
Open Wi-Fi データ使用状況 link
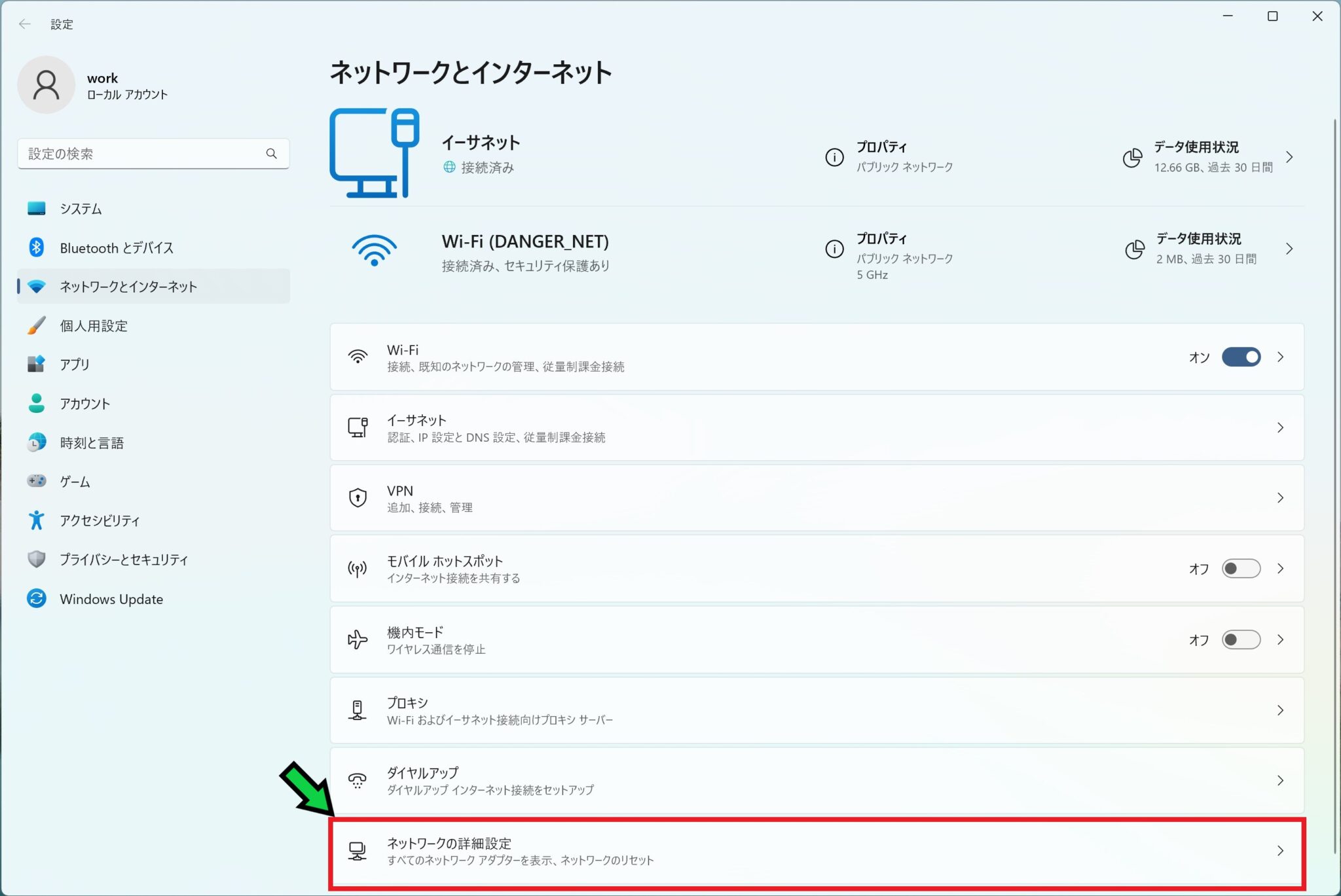1198,240
